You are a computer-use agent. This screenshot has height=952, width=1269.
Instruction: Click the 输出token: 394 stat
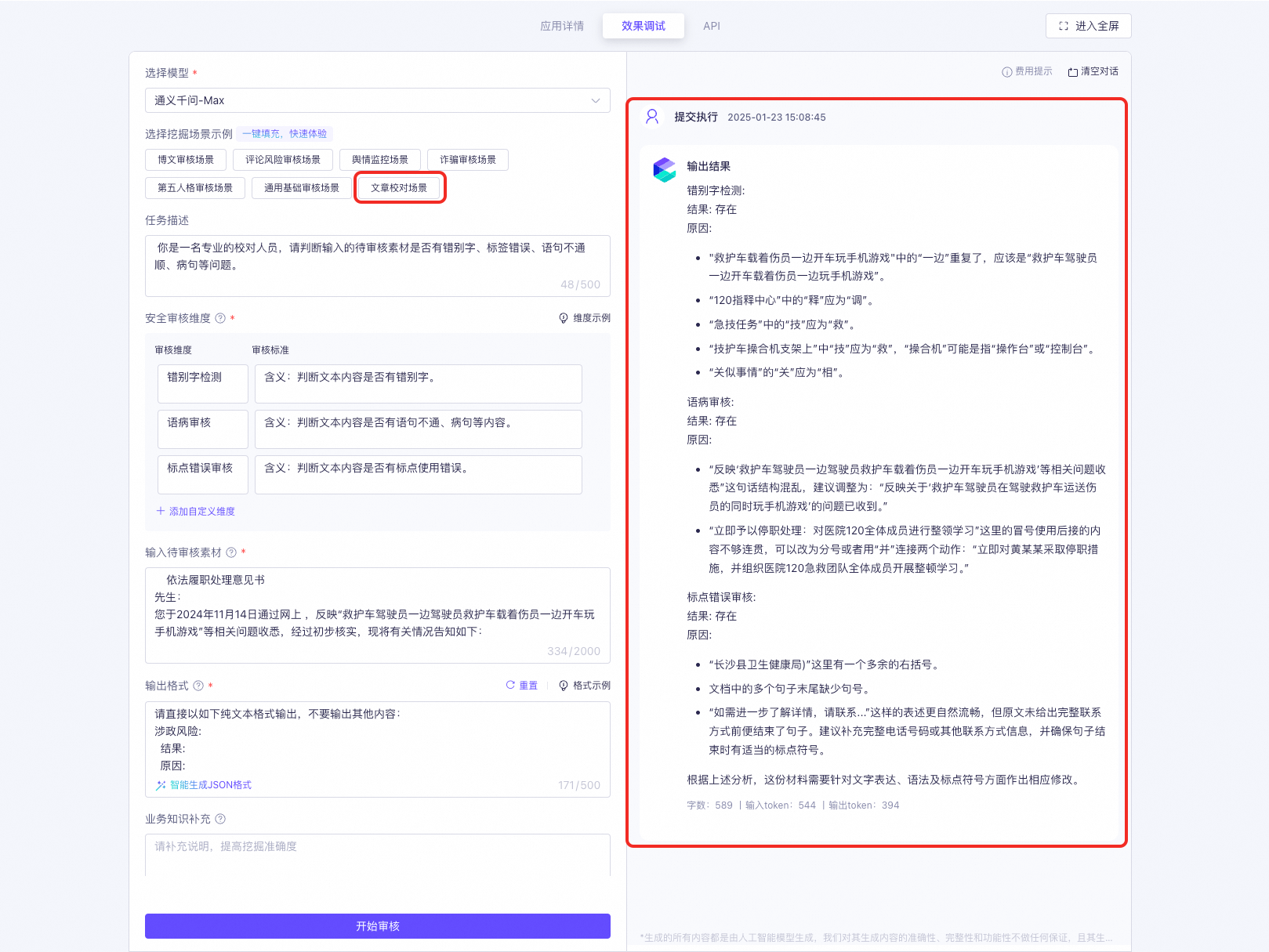(864, 805)
